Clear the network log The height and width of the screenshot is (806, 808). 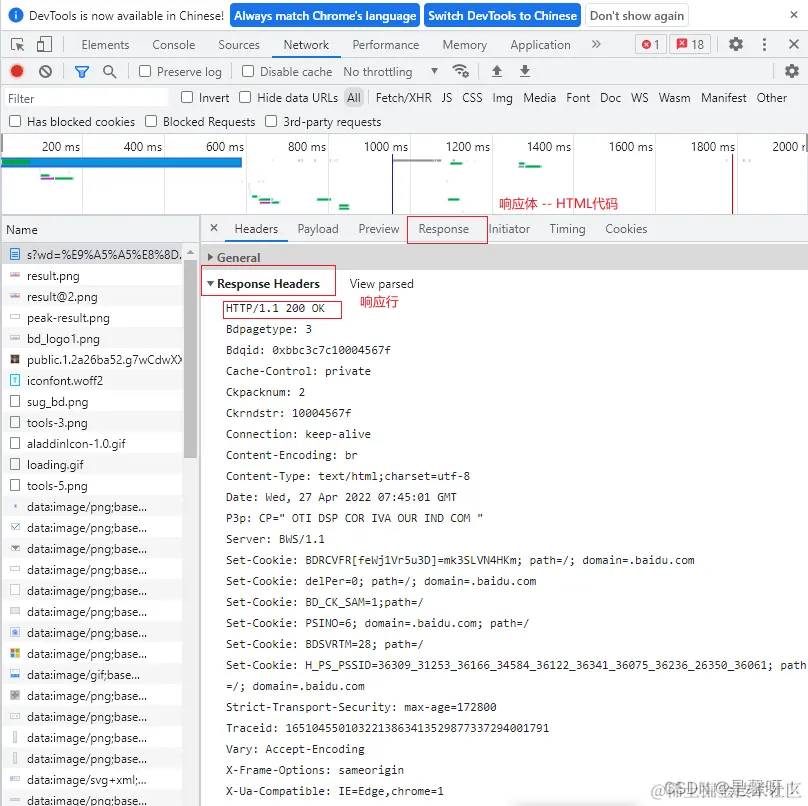[x=45, y=71]
